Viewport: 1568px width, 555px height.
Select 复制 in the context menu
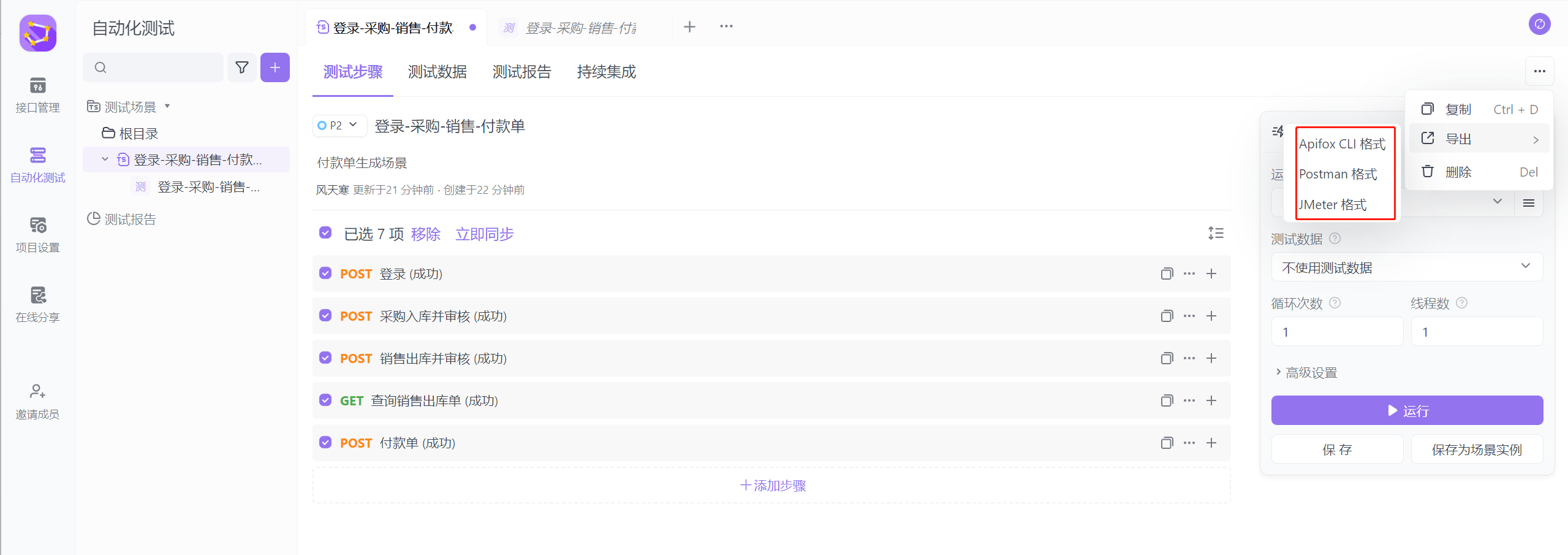pyautogui.click(x=1479, y=109)
